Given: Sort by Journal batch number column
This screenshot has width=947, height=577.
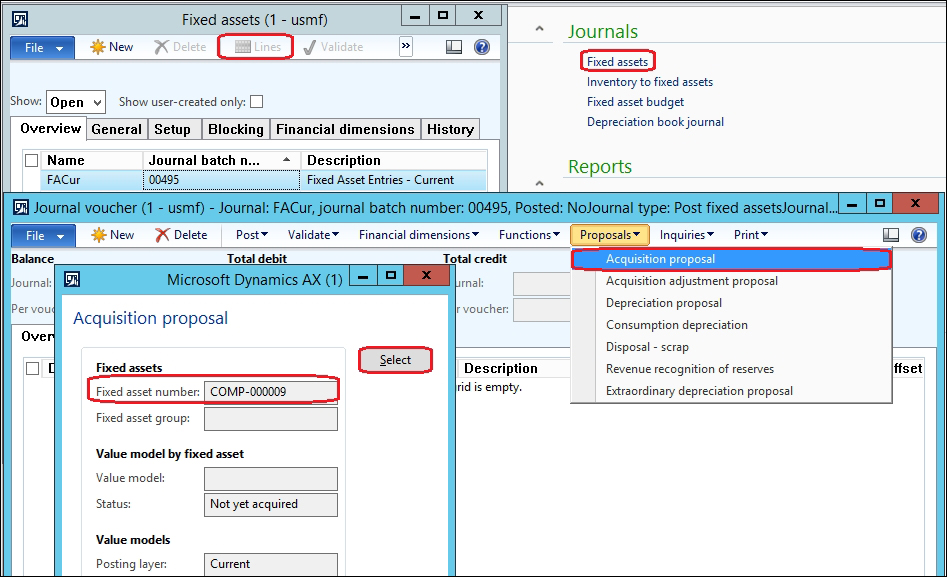Looking at the screenshot, I should [221, 160].
